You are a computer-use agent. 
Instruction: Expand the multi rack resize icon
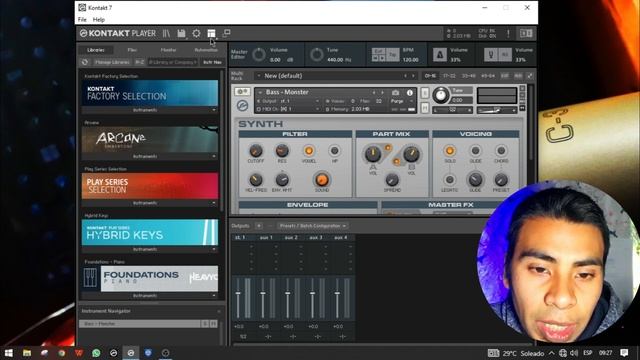click(x=529, y=76)
